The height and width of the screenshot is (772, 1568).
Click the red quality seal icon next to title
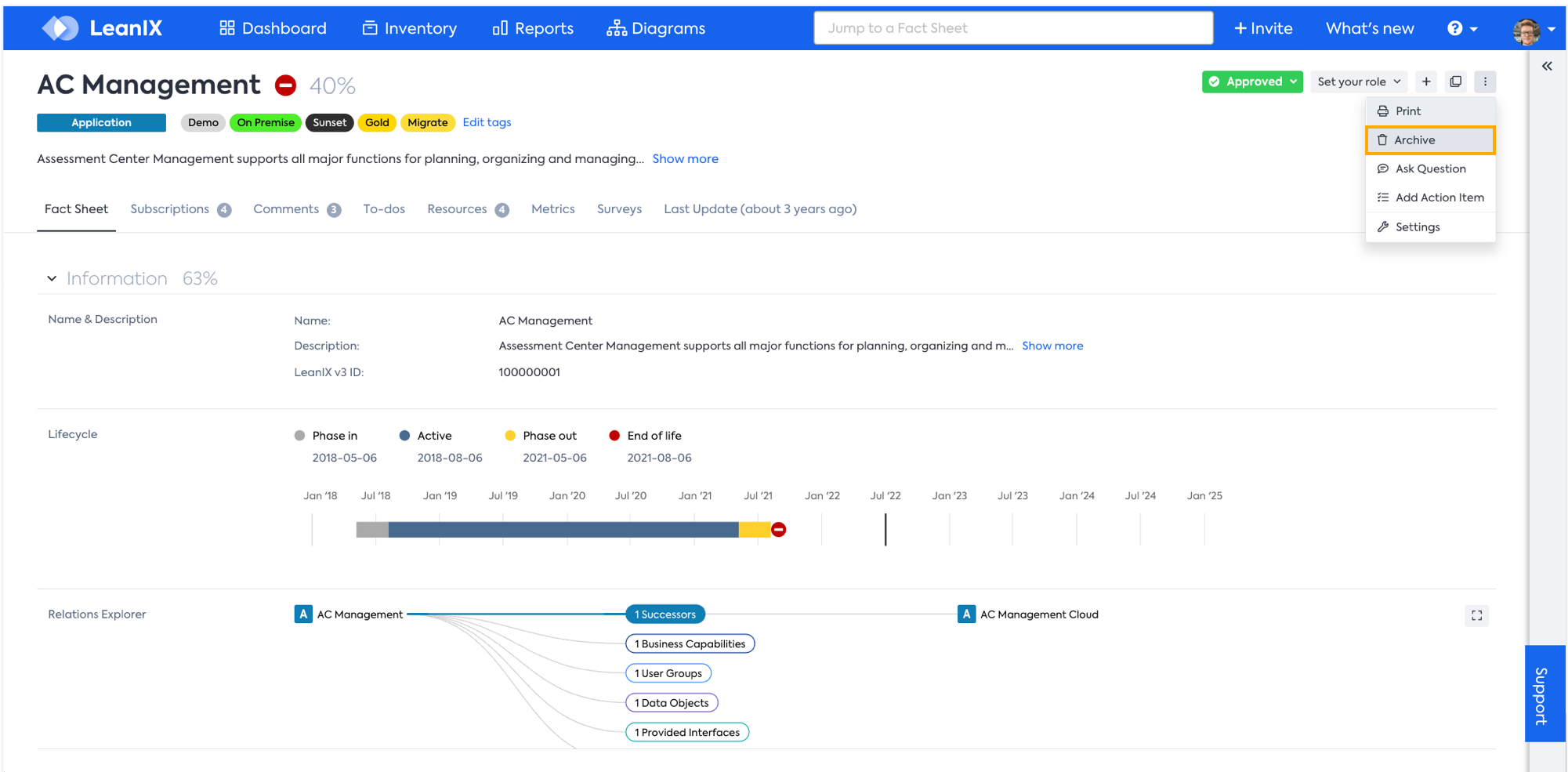[x=286, y=85]
